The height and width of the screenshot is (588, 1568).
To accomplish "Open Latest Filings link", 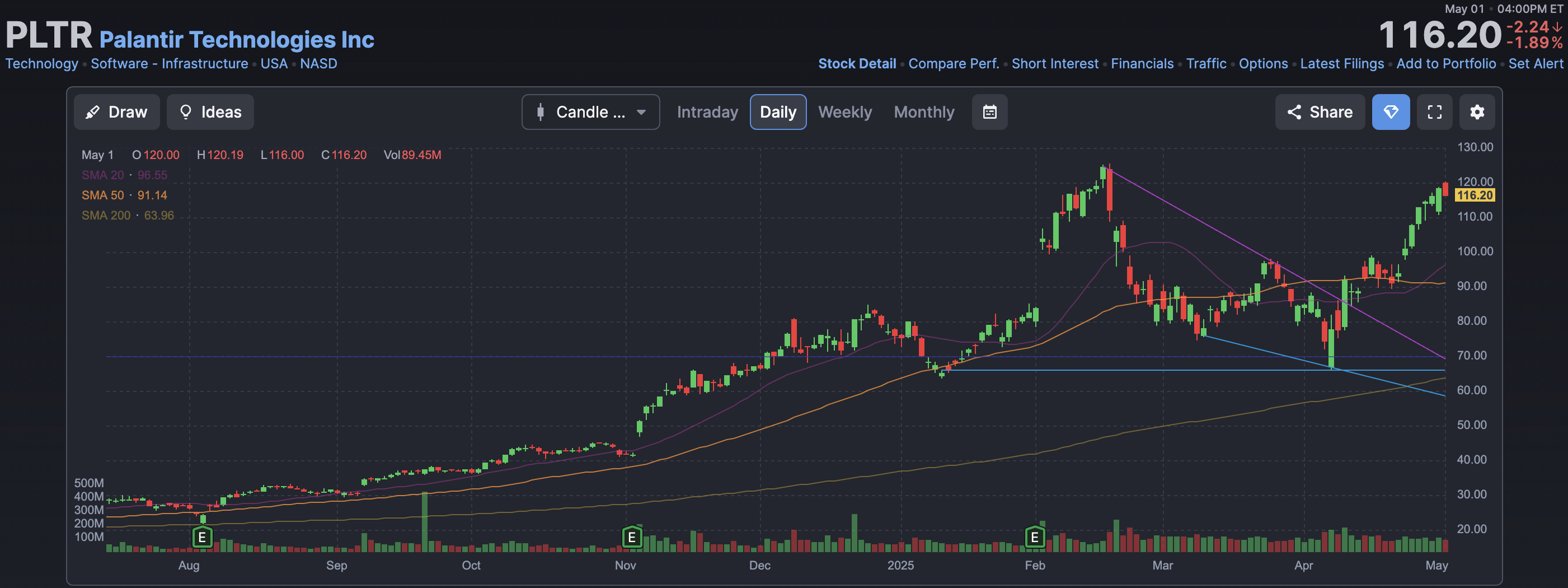I will coord(1341,63).
